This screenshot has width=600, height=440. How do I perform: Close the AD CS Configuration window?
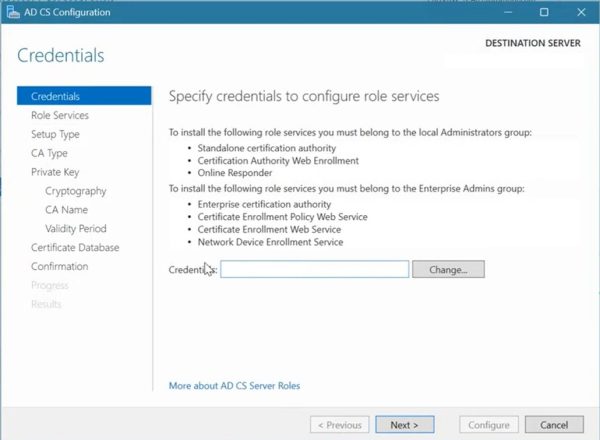581,12
